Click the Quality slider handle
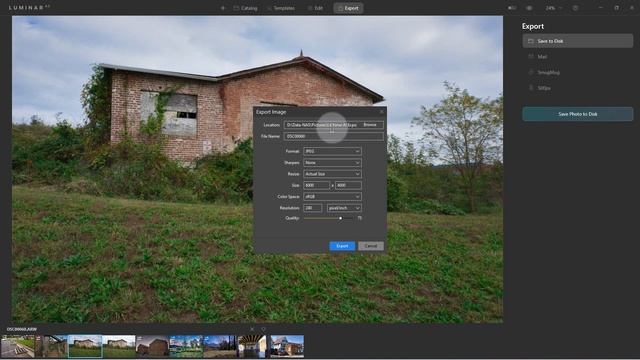 (340, 218)
